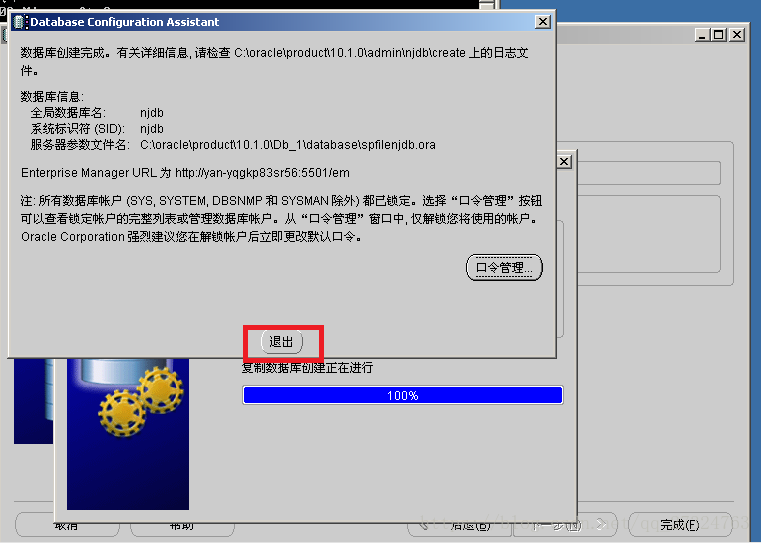This screenshot has width=761, height=543.
Task: Click empty input field in background wizard
Action: (x=649, y=173)
